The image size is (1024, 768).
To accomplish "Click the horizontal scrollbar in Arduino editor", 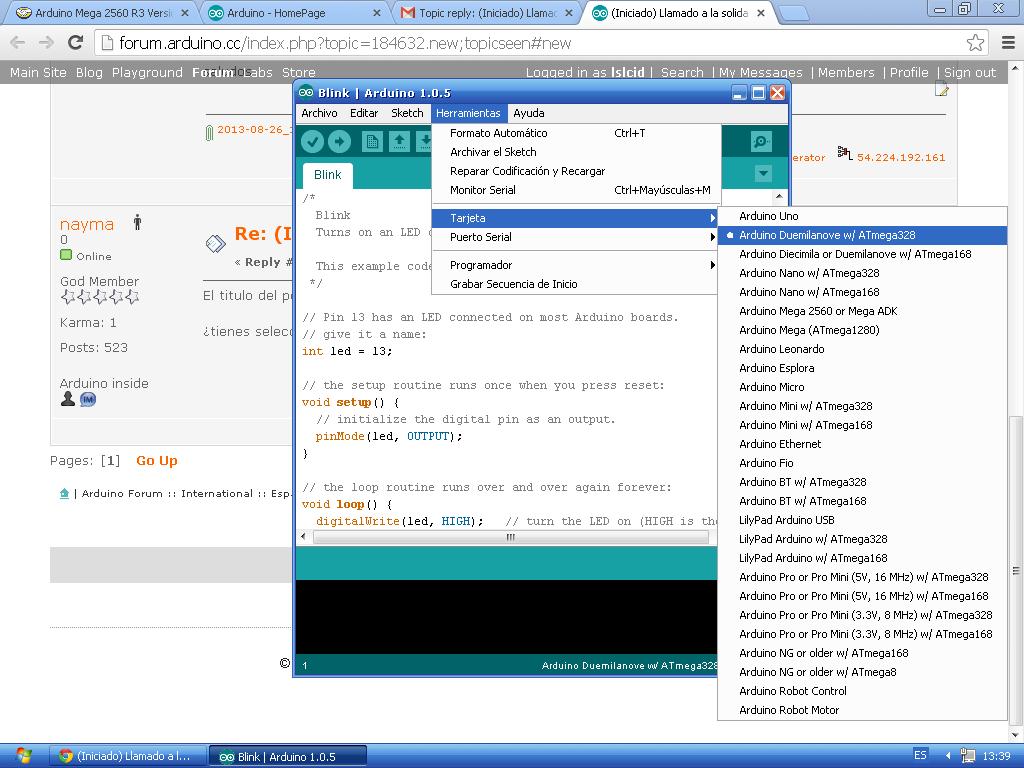I will click(511, 537).
